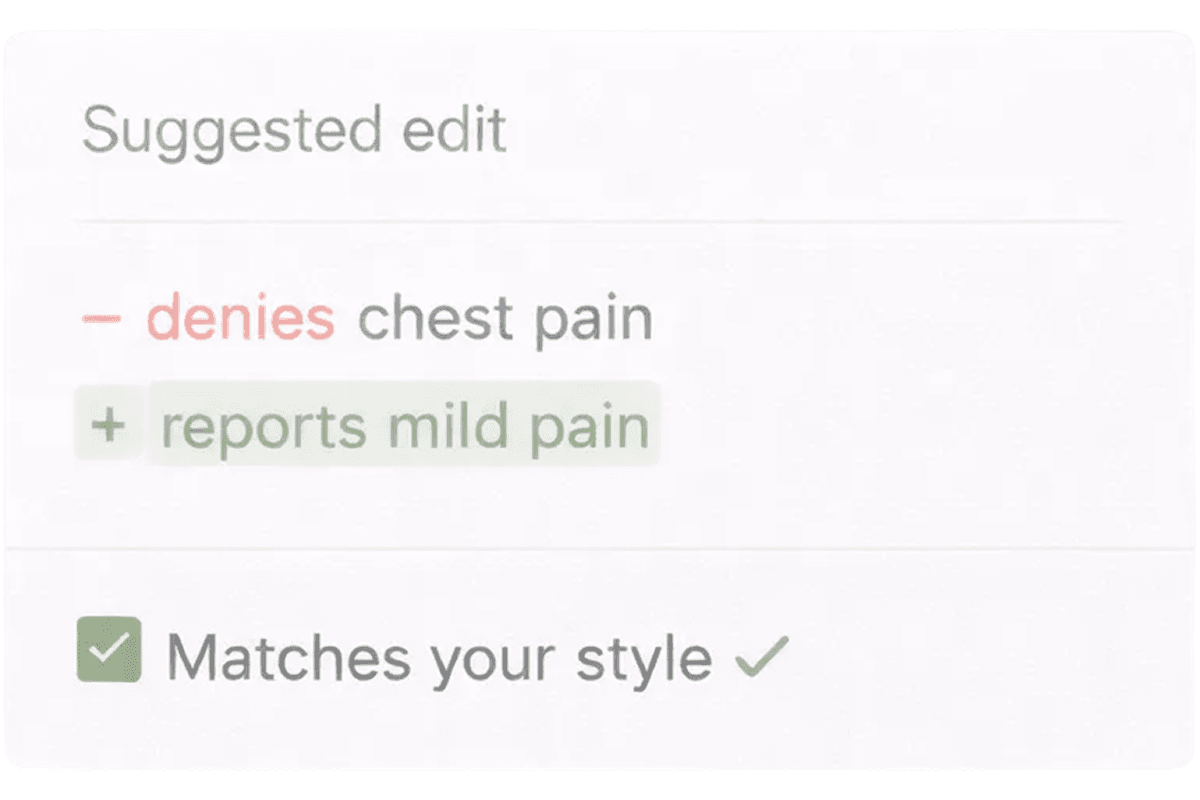This screenshot has width=1200, height=800.
Task: Click the space between "denies" and "chest"
Action: tap(347, 320)
